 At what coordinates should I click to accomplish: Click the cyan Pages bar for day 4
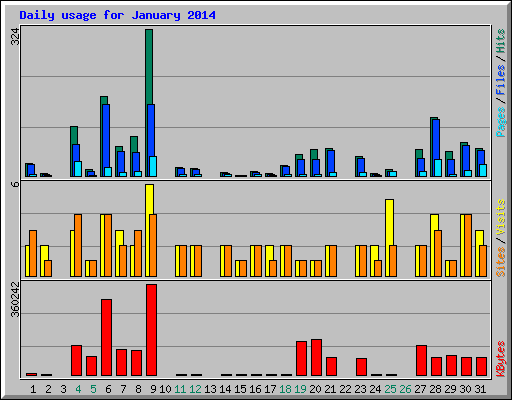78,169
